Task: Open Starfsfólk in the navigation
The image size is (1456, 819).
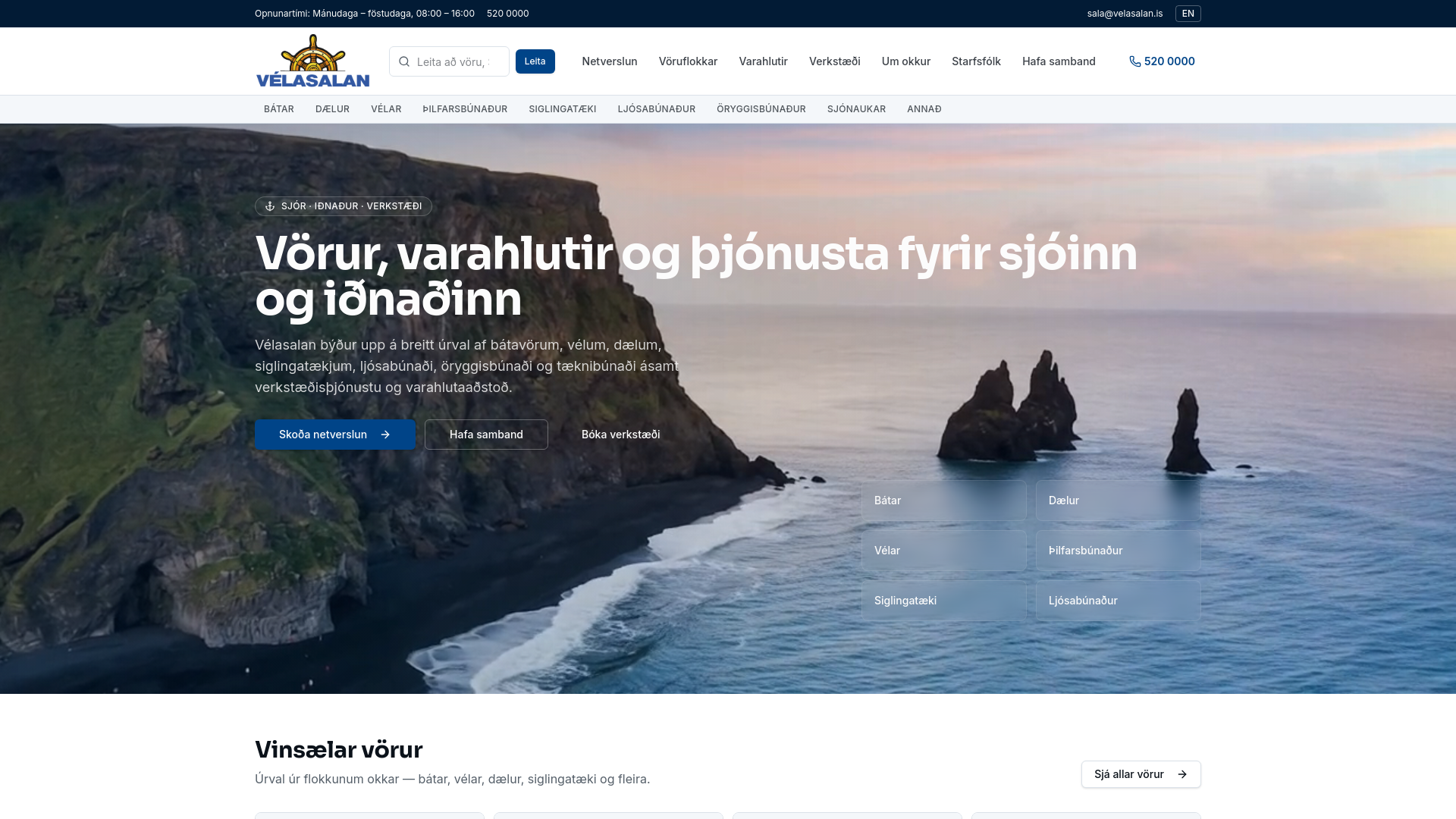Action: (976, 61)
